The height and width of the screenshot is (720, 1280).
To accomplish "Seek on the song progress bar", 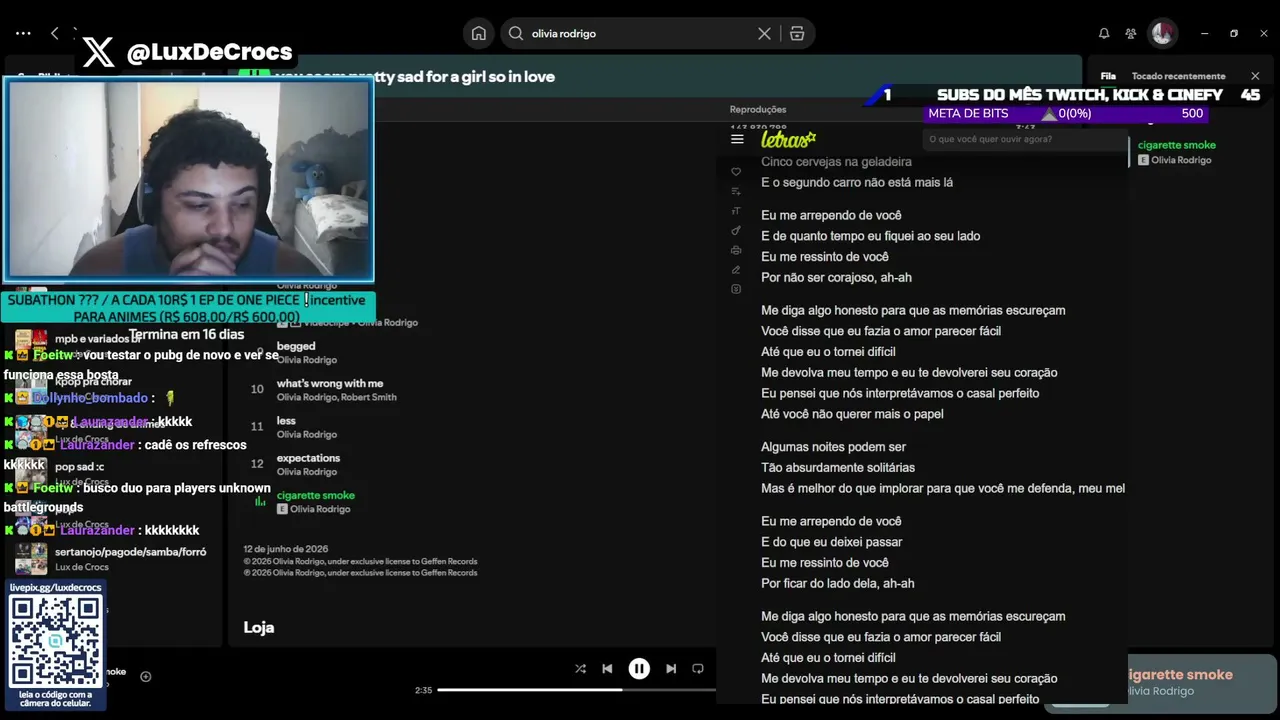I will [x=576, y=690].
